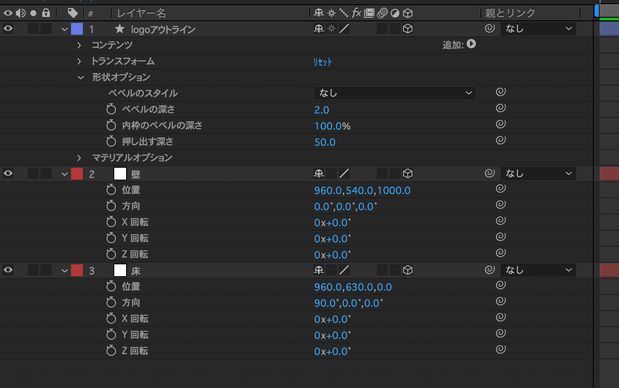619x388 pixels.
Task: Expand the マテリアルオプション group
Action: coord(79,158)
